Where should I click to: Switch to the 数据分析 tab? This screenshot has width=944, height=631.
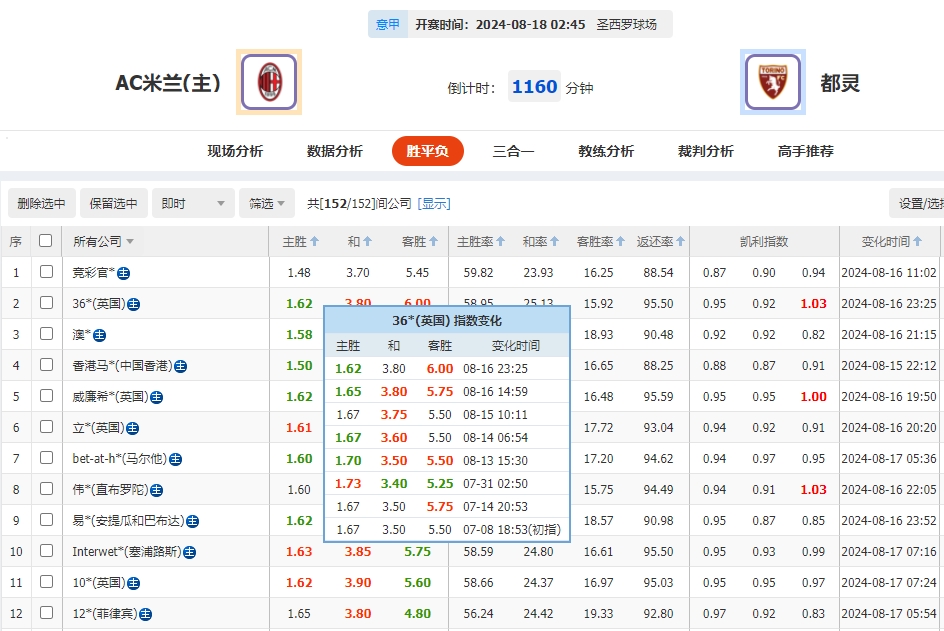334,150
